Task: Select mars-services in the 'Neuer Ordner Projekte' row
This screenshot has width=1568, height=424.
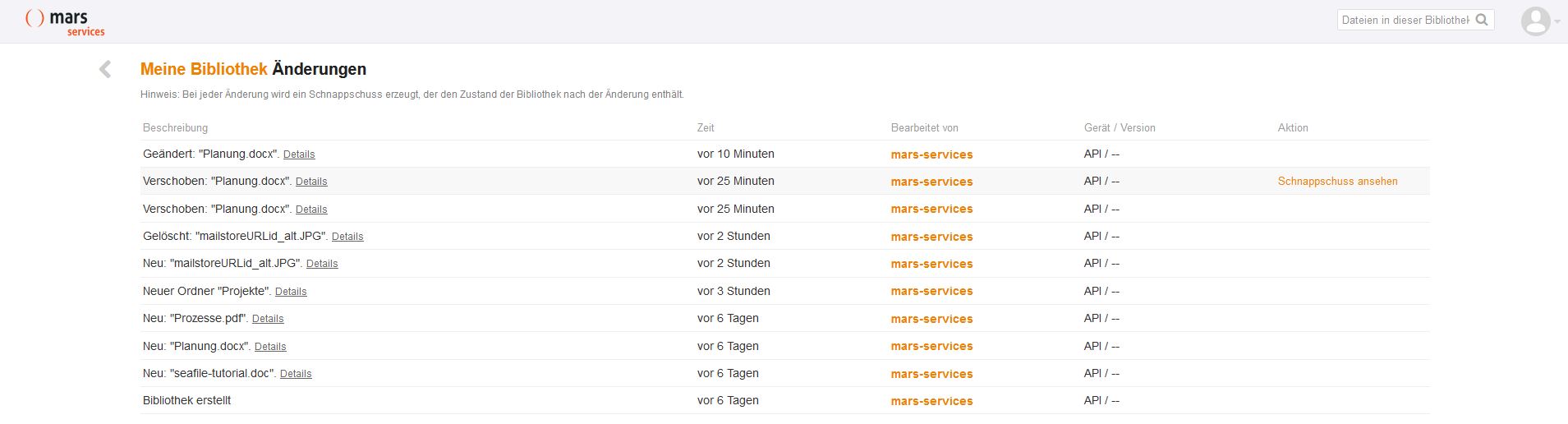Action: pyautogui.click(x=931, y=291)
